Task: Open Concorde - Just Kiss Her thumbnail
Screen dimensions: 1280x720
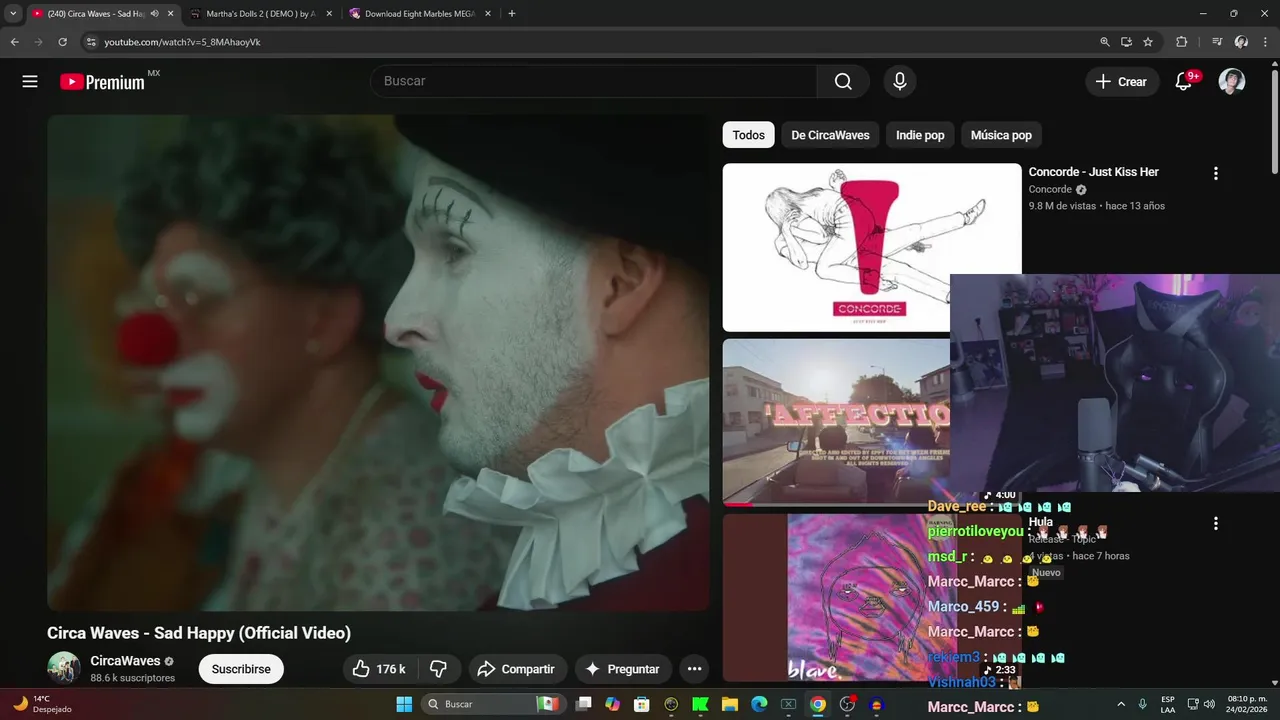Action: [872, 247]
